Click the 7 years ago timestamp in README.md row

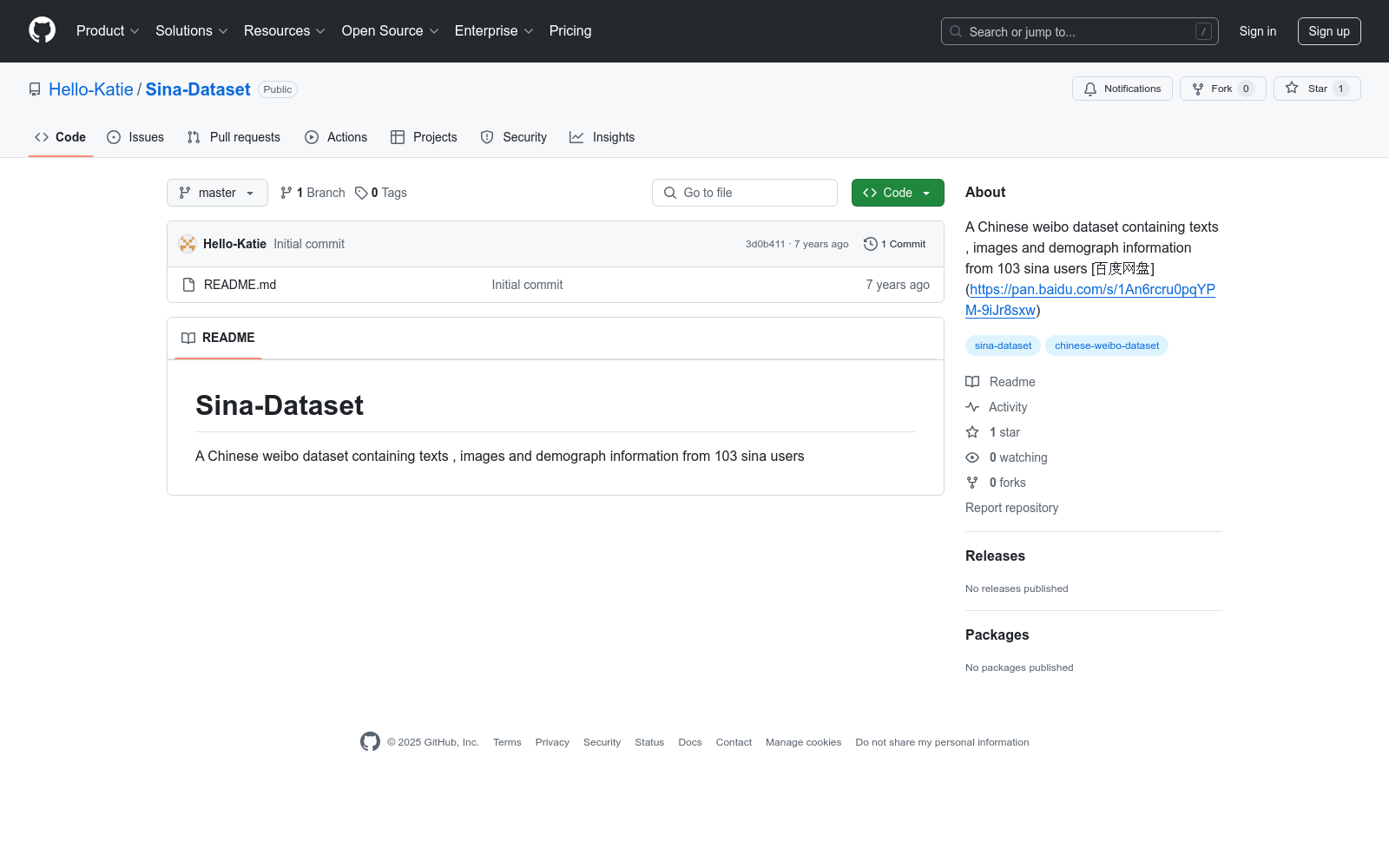pyautogui.click(x=898, y=285)
